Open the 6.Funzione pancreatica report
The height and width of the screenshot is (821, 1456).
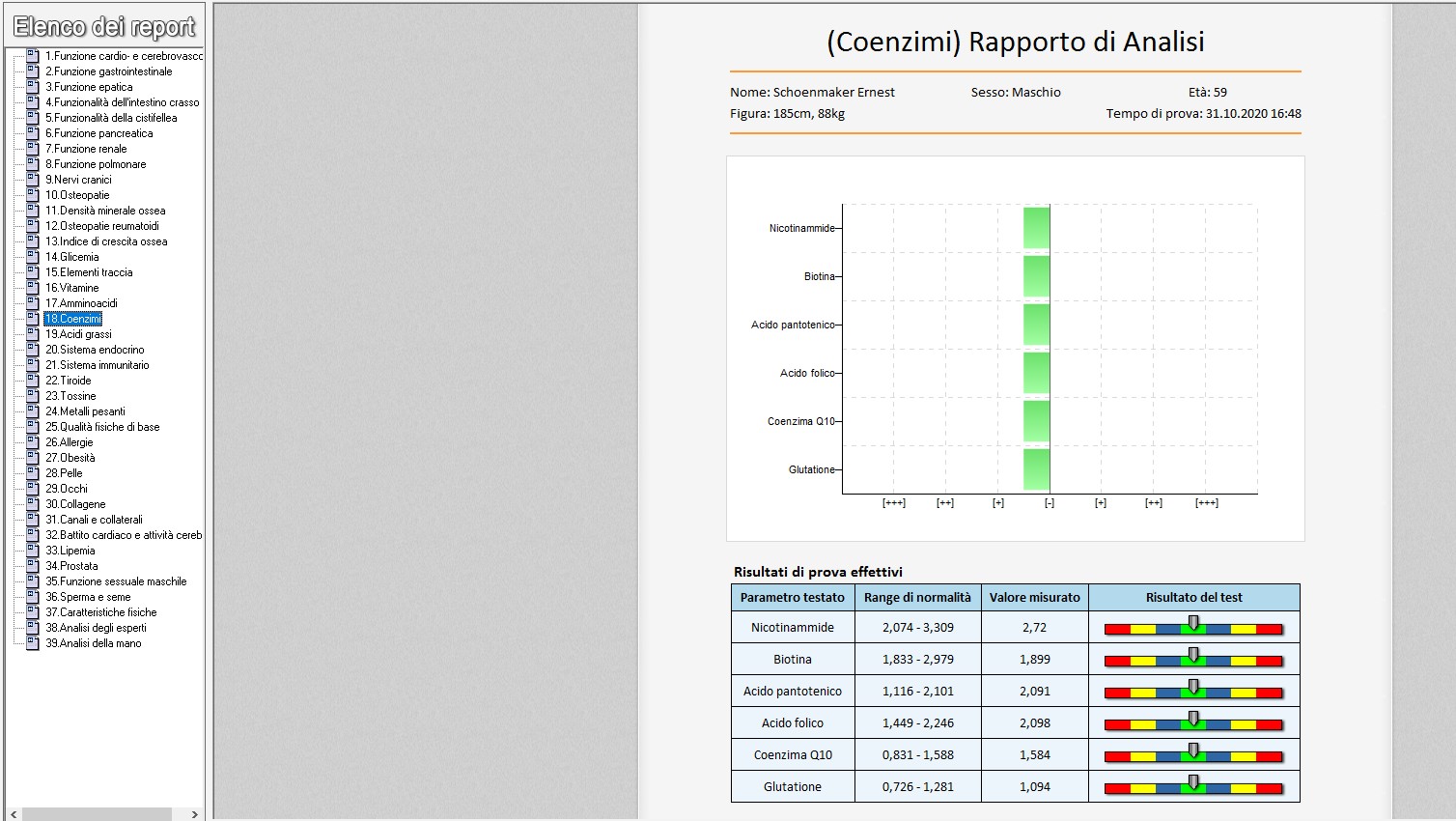tap(99, 133)
